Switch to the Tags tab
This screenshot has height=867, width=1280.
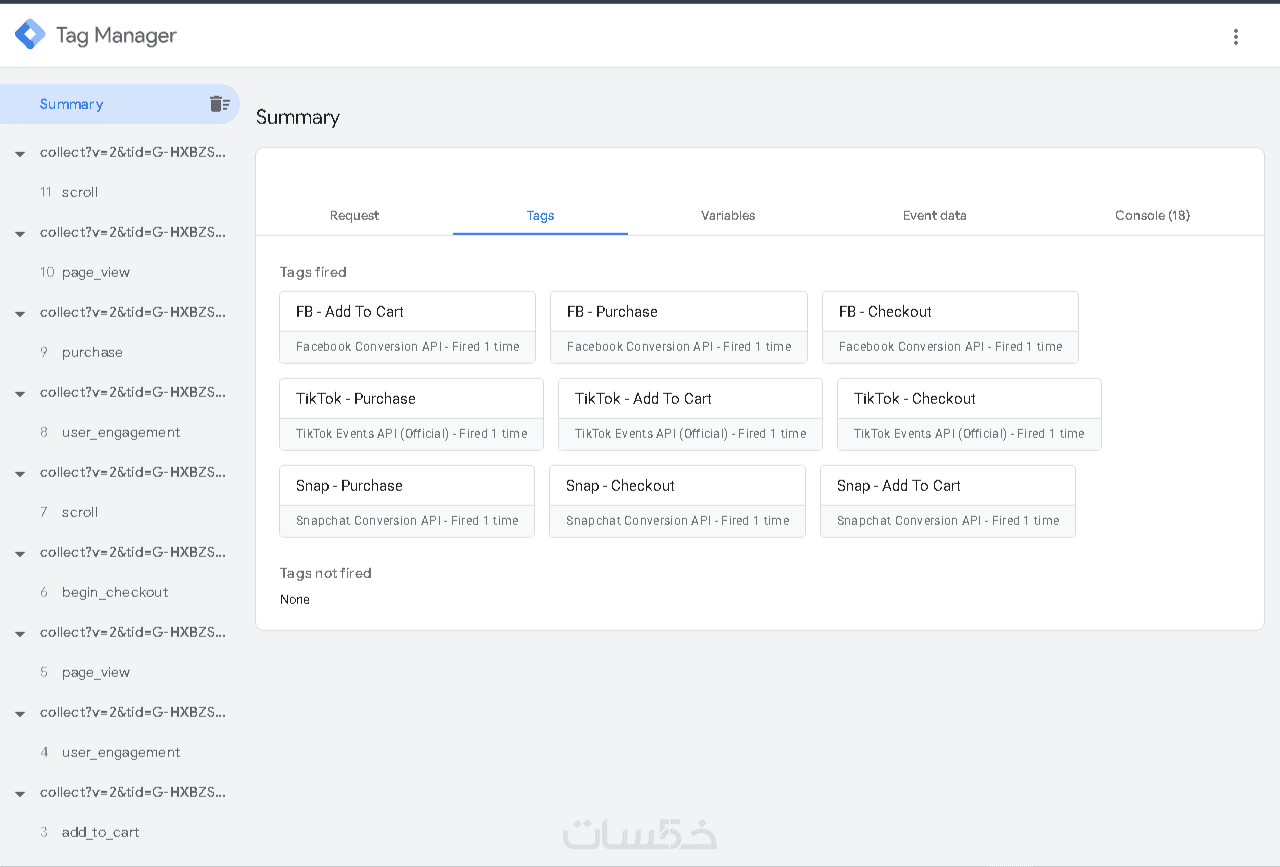click(x=540, y=215)
